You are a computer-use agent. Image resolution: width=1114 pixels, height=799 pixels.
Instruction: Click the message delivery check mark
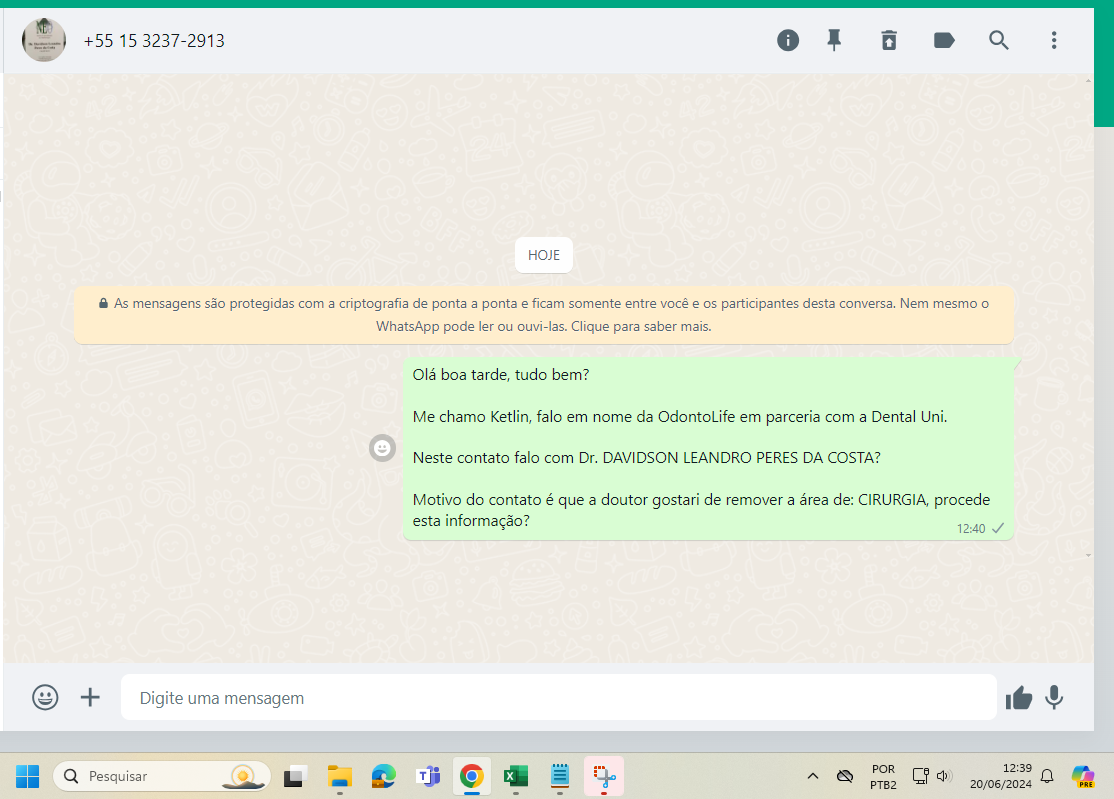pyautogui.click(x=997, y=528)
